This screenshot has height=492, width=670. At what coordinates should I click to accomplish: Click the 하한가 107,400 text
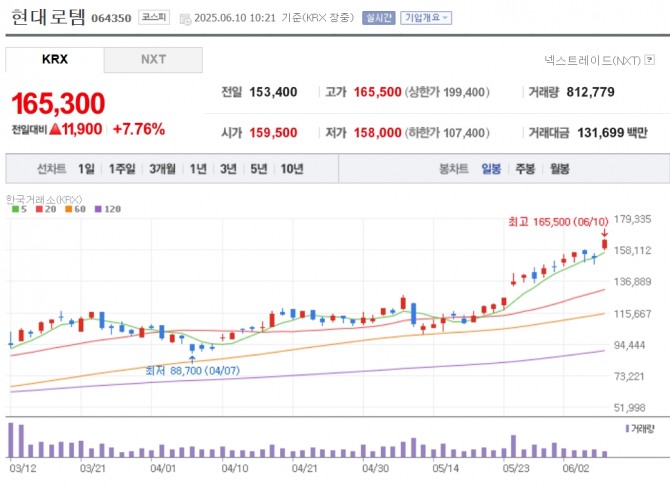447,133
